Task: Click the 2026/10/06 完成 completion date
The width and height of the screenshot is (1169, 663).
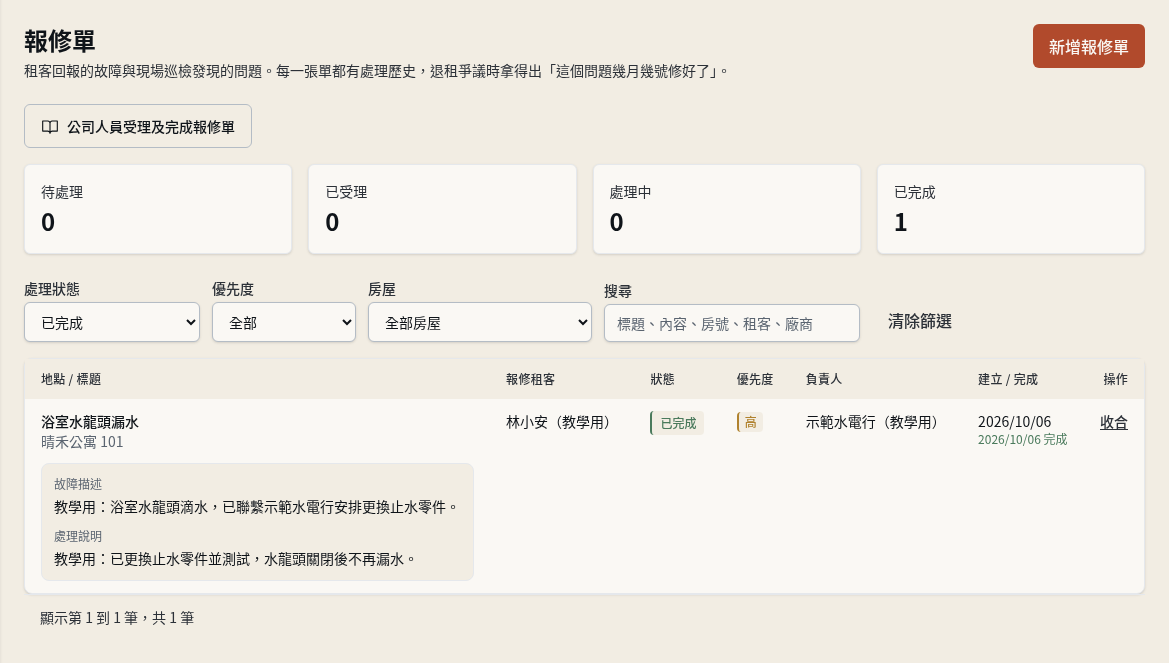Action: point(1022,440)
